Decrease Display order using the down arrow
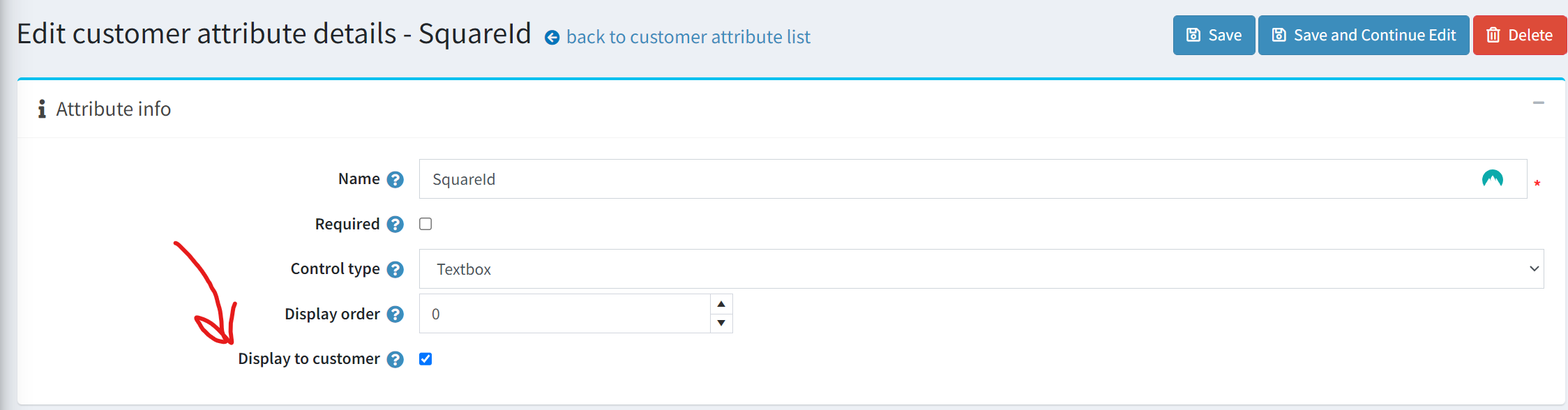The image size is (1568, 410). pos(721,324)
